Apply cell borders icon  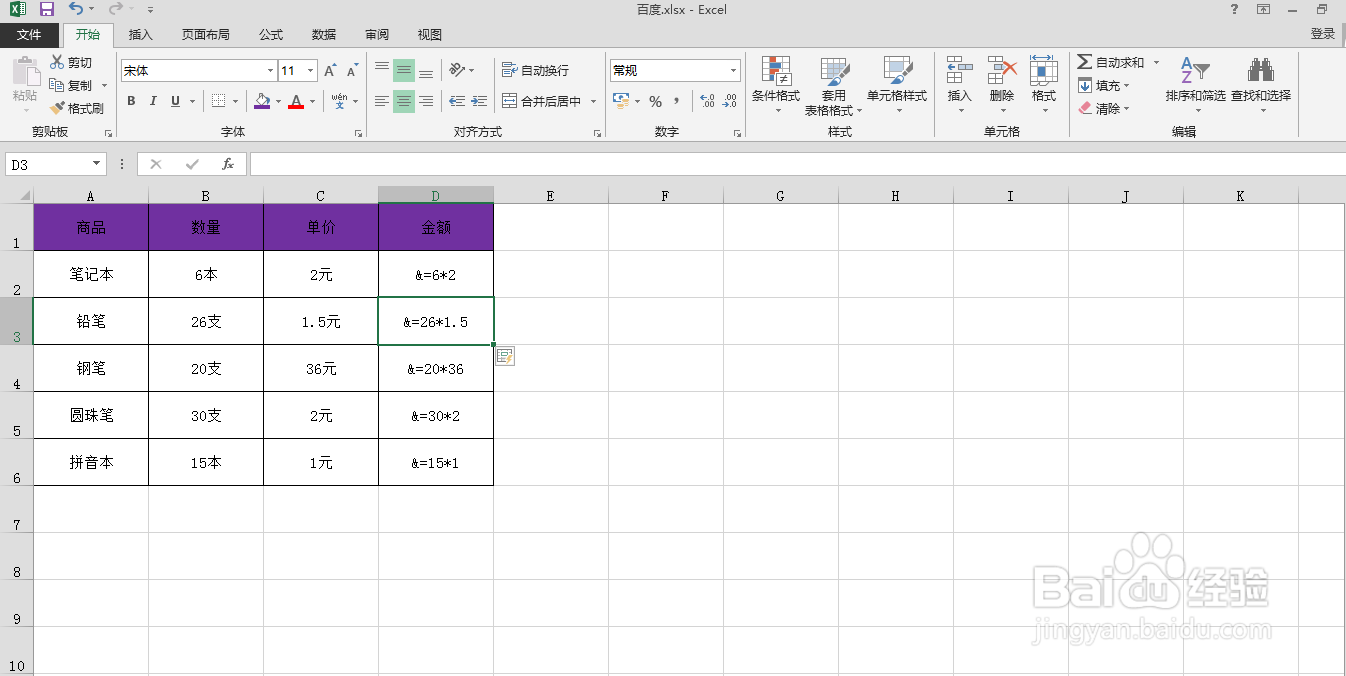219,101
